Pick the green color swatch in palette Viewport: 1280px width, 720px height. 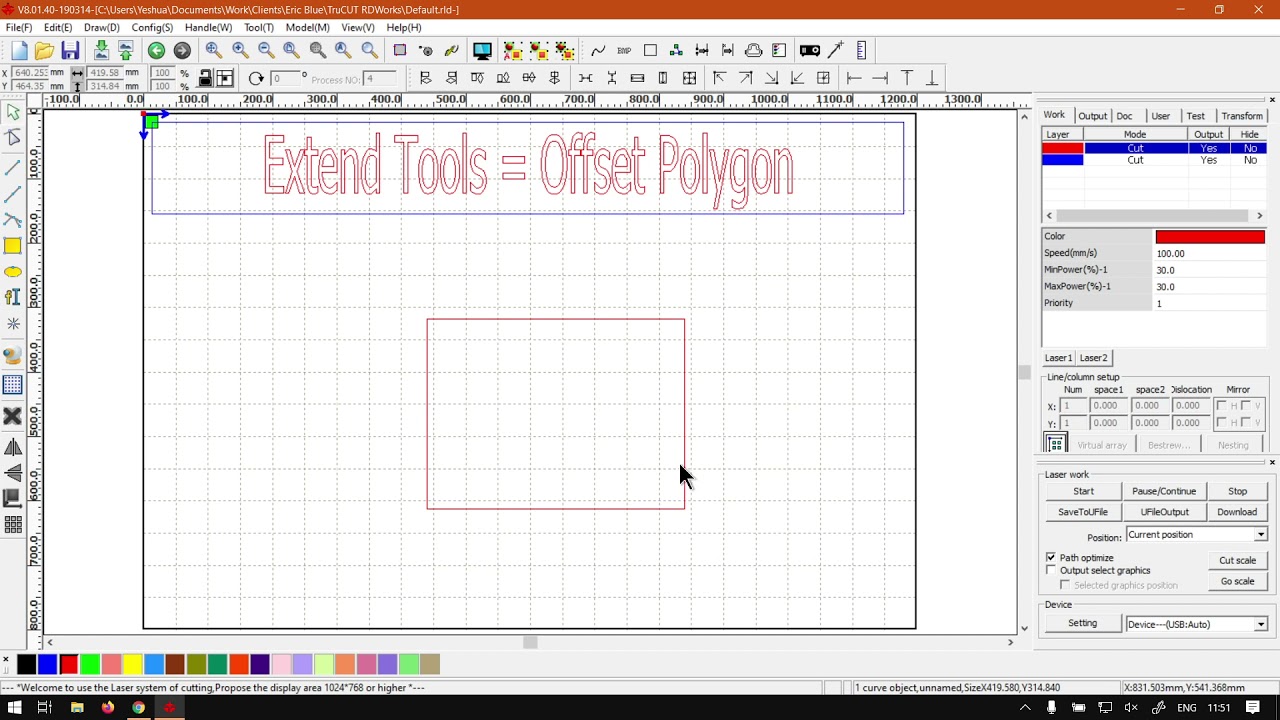(90, 664)
